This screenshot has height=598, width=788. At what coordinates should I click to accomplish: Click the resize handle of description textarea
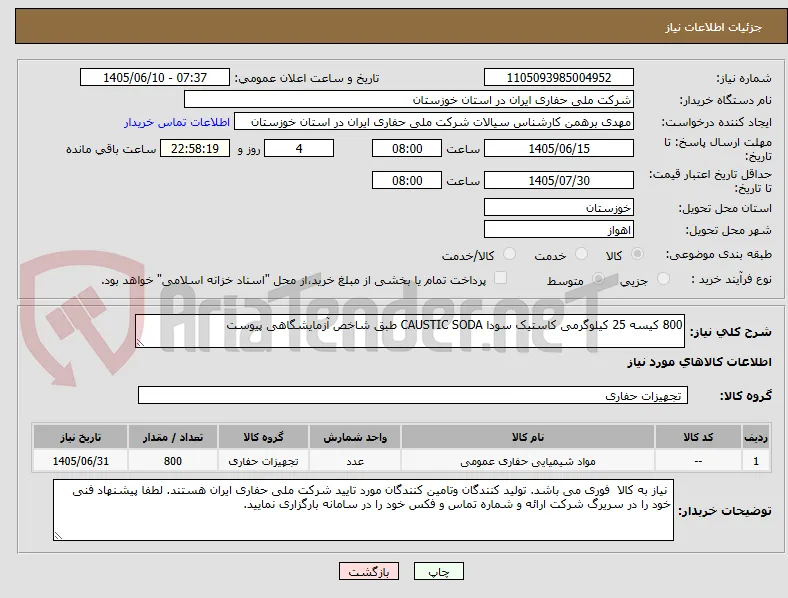pyautogui.click(x=140, y=343)
